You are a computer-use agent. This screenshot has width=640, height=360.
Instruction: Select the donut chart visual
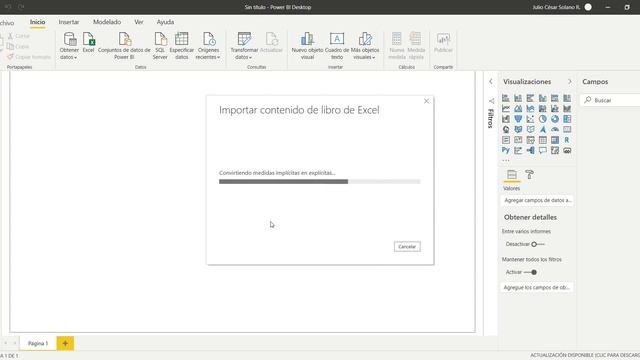pos(555,119)
